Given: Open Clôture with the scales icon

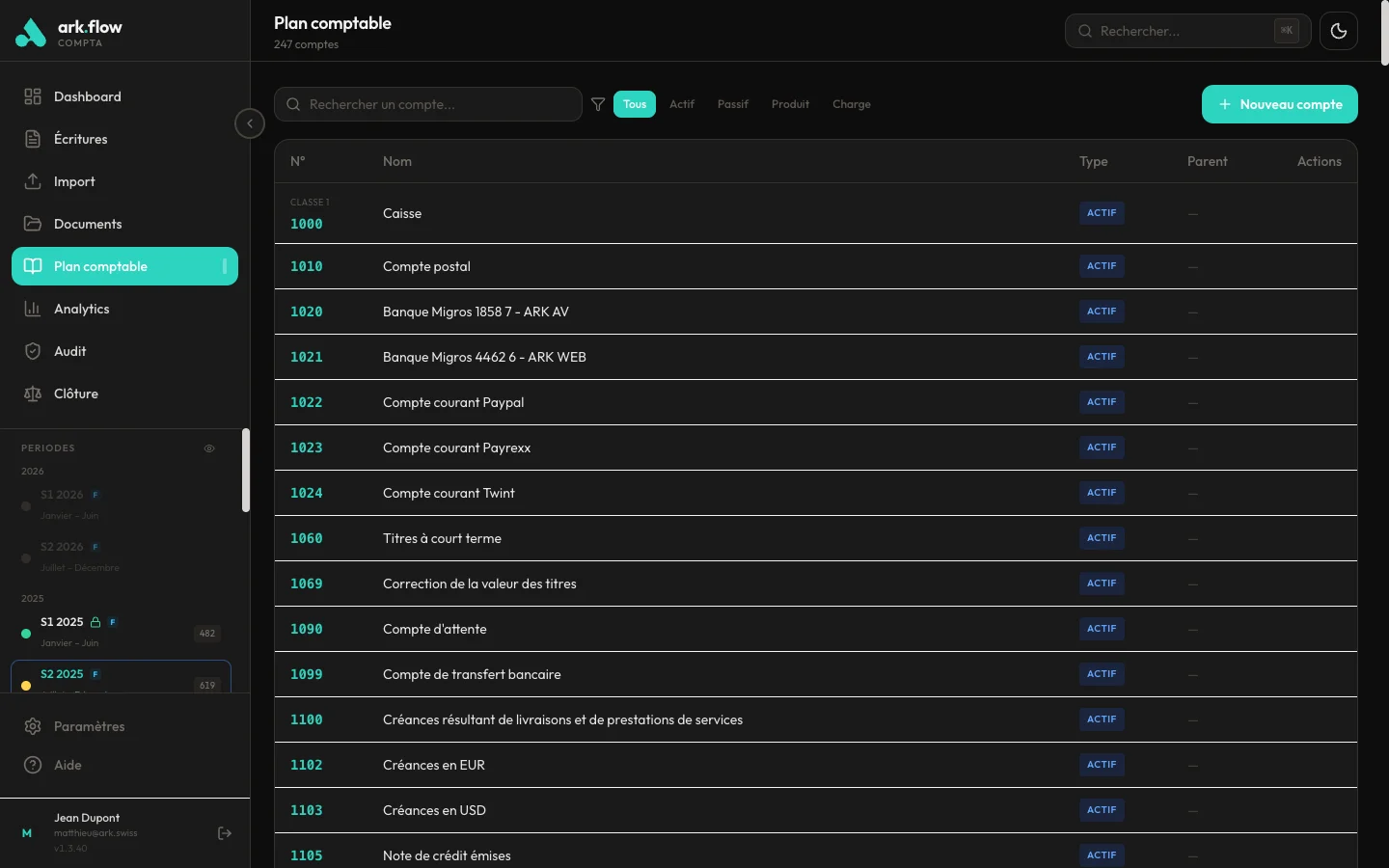Looking at the screenshot, I should [x=32, y=393].
